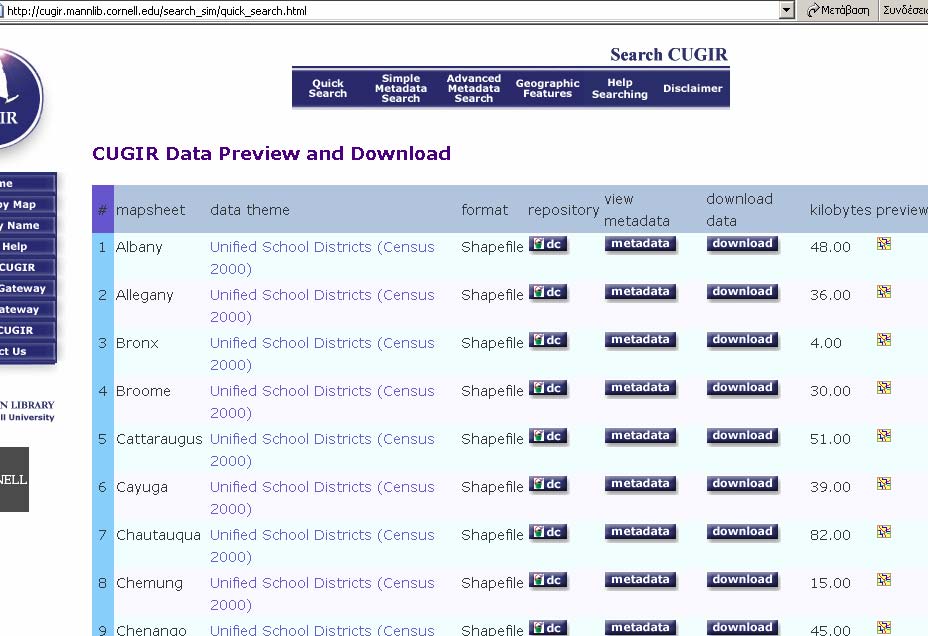View metadata for the Bronx row
The width and height of the screenshot is (928, 636).
pyautogui.click(x=640, y=340)
